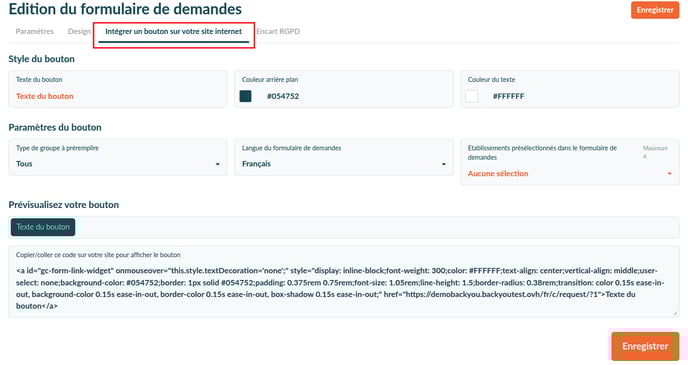This screenshot has height=365, width=688.
Task: Click the Aucune sélection orange arrow
Action: click(x=670, y=174)
